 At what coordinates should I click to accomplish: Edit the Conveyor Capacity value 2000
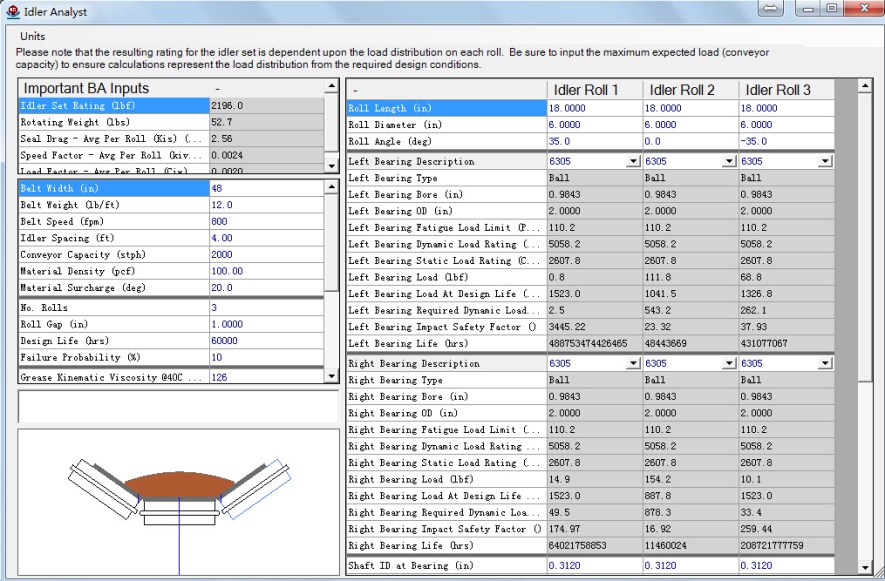pos(266,255)
